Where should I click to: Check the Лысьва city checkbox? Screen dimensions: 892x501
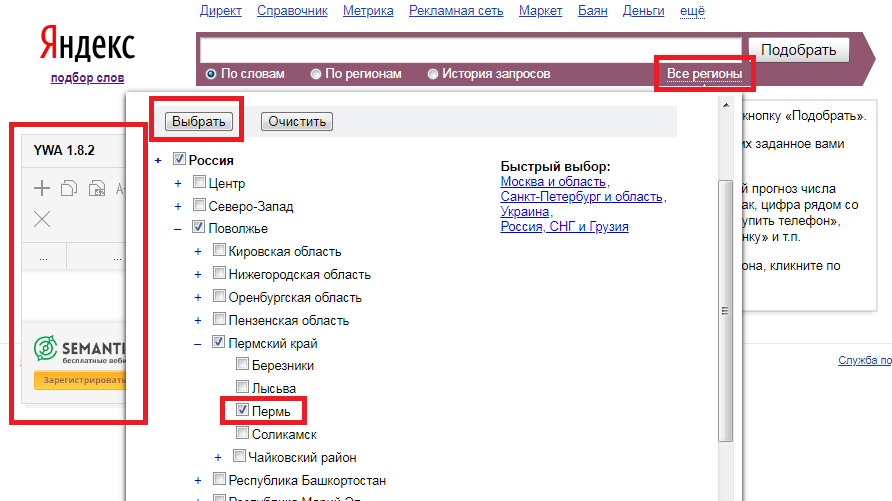click(242, 387)
